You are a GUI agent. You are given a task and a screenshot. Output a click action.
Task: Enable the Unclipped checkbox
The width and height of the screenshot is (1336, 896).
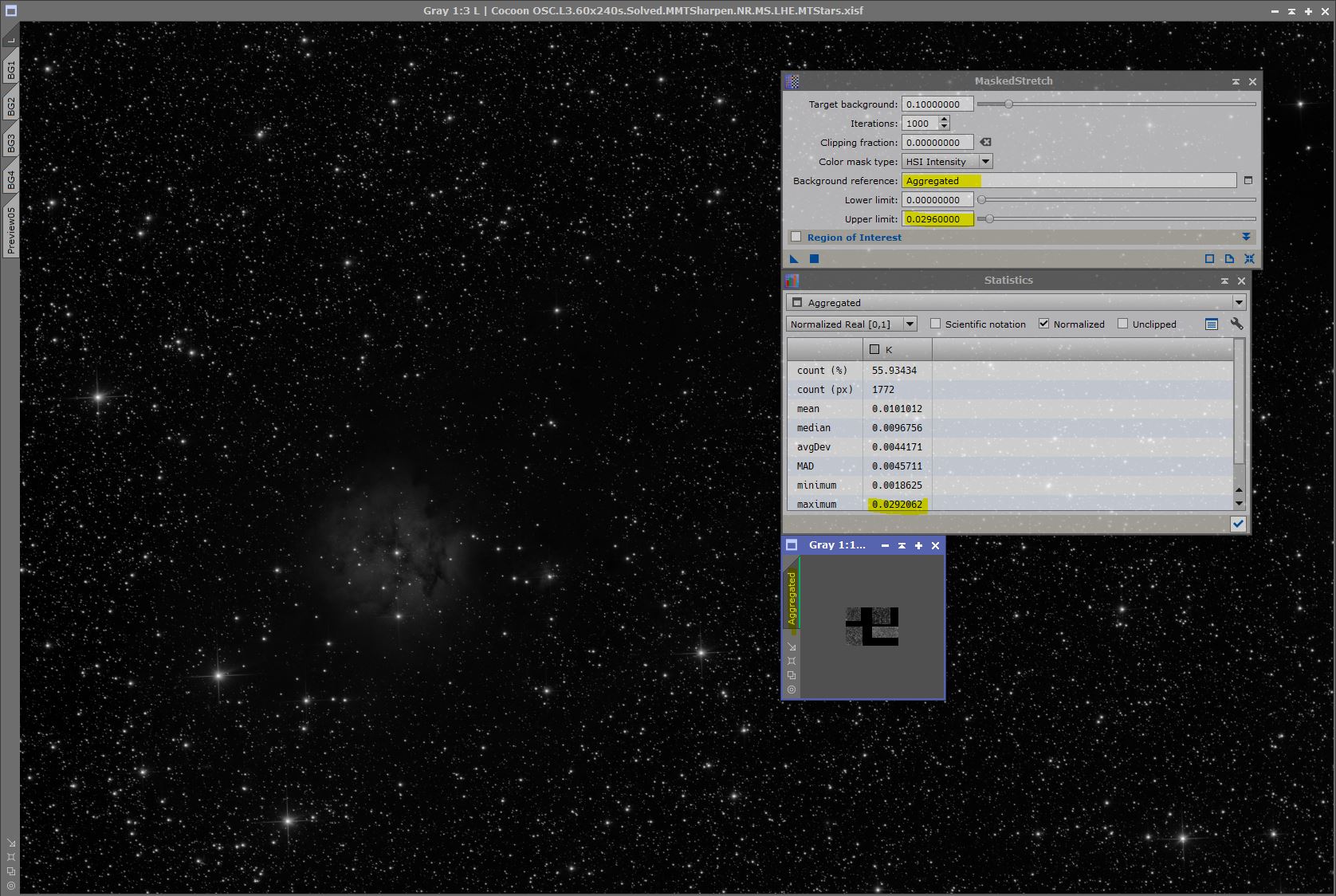(1122, 324)
